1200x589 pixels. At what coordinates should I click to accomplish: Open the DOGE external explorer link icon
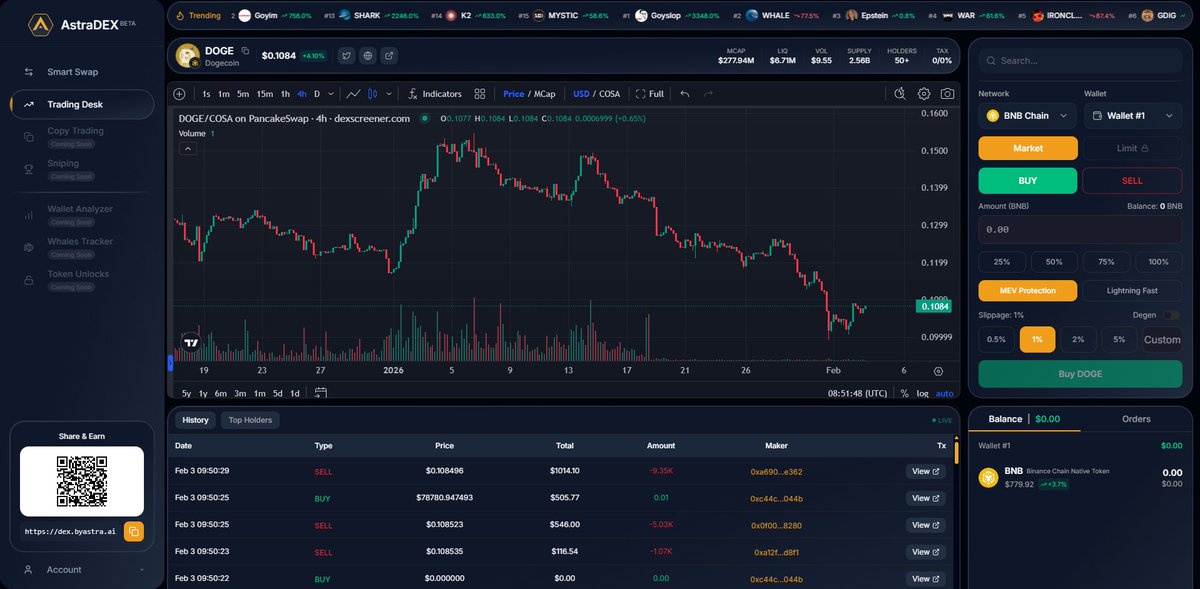tap(389, 56)
